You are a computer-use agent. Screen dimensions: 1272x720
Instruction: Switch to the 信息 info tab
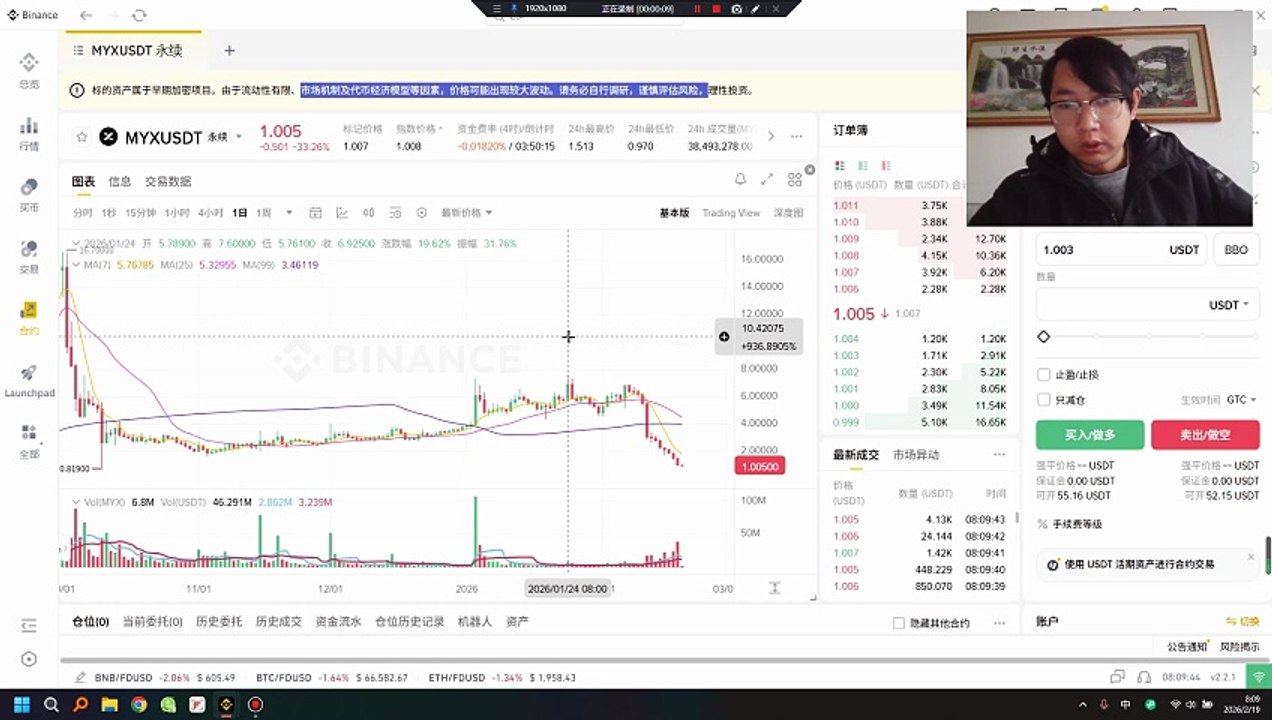point(119,181)
